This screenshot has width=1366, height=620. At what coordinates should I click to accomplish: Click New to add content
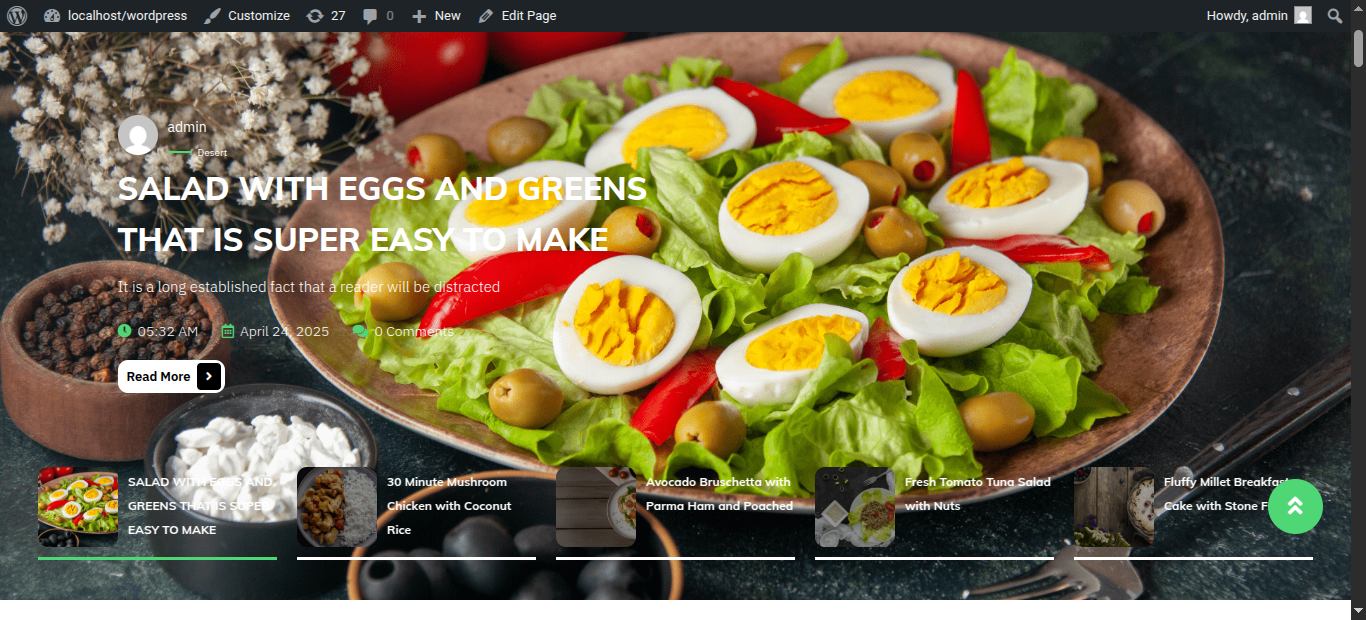click(x=436, y=16)
